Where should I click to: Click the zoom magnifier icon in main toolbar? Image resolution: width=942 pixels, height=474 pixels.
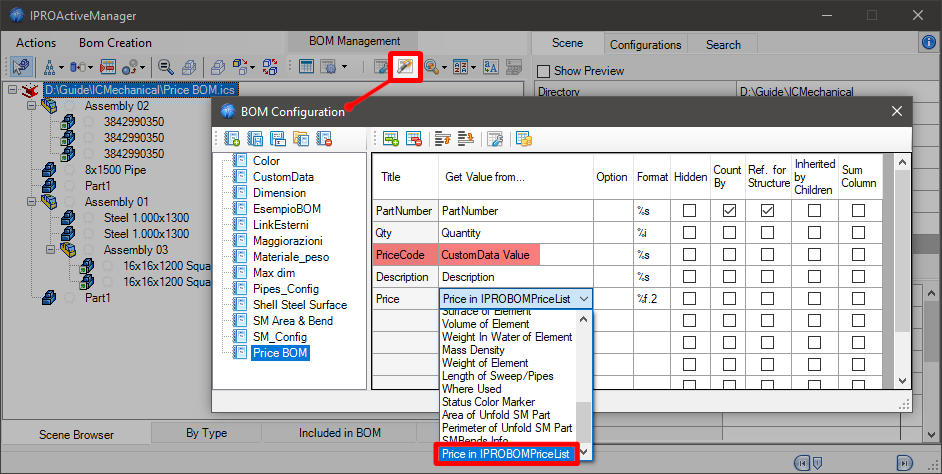164,67
